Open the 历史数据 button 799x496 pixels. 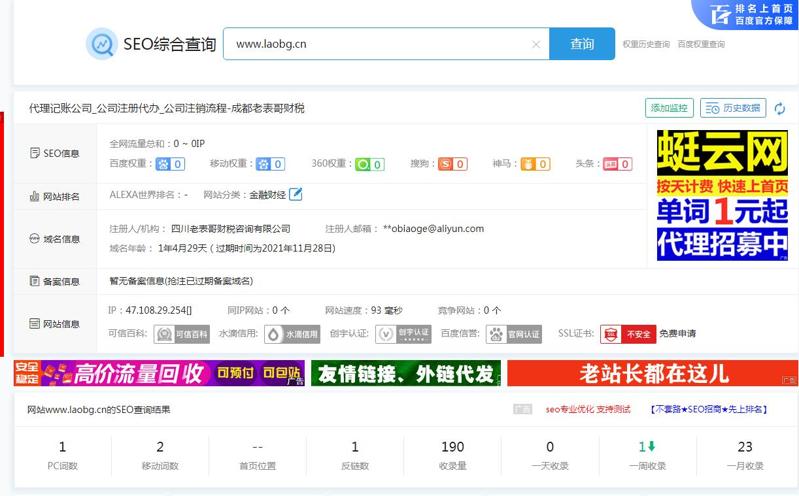click(x=733, y=108)
